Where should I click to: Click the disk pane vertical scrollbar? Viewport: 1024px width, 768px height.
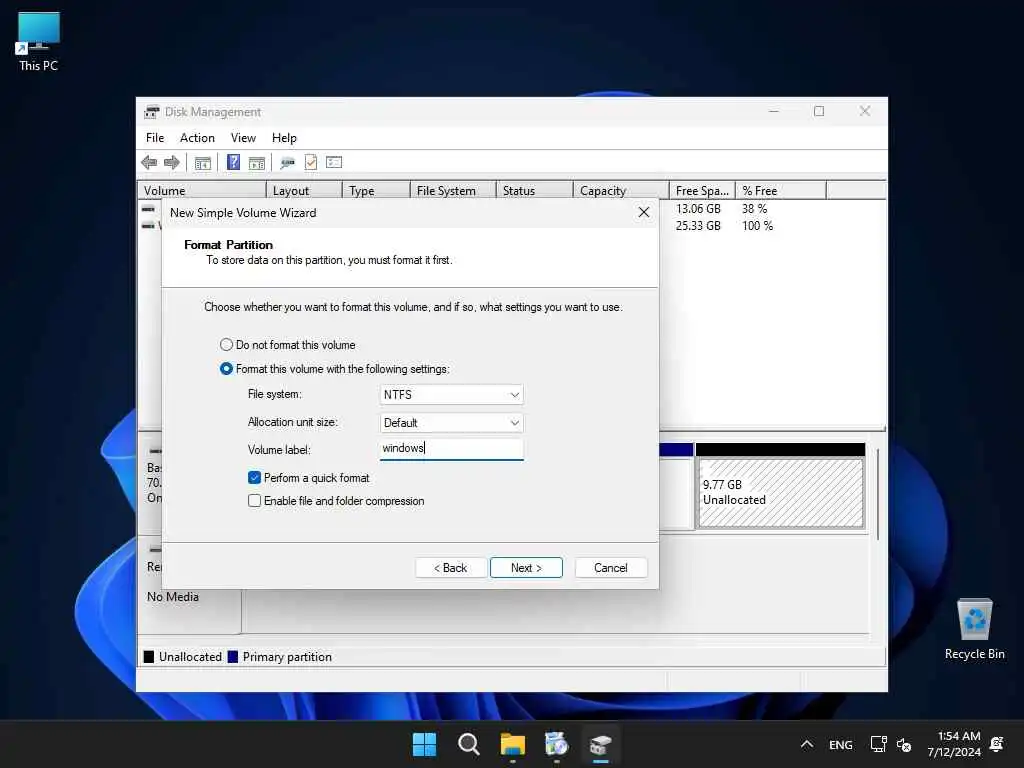pyautogui.click(x=878, y=494)
